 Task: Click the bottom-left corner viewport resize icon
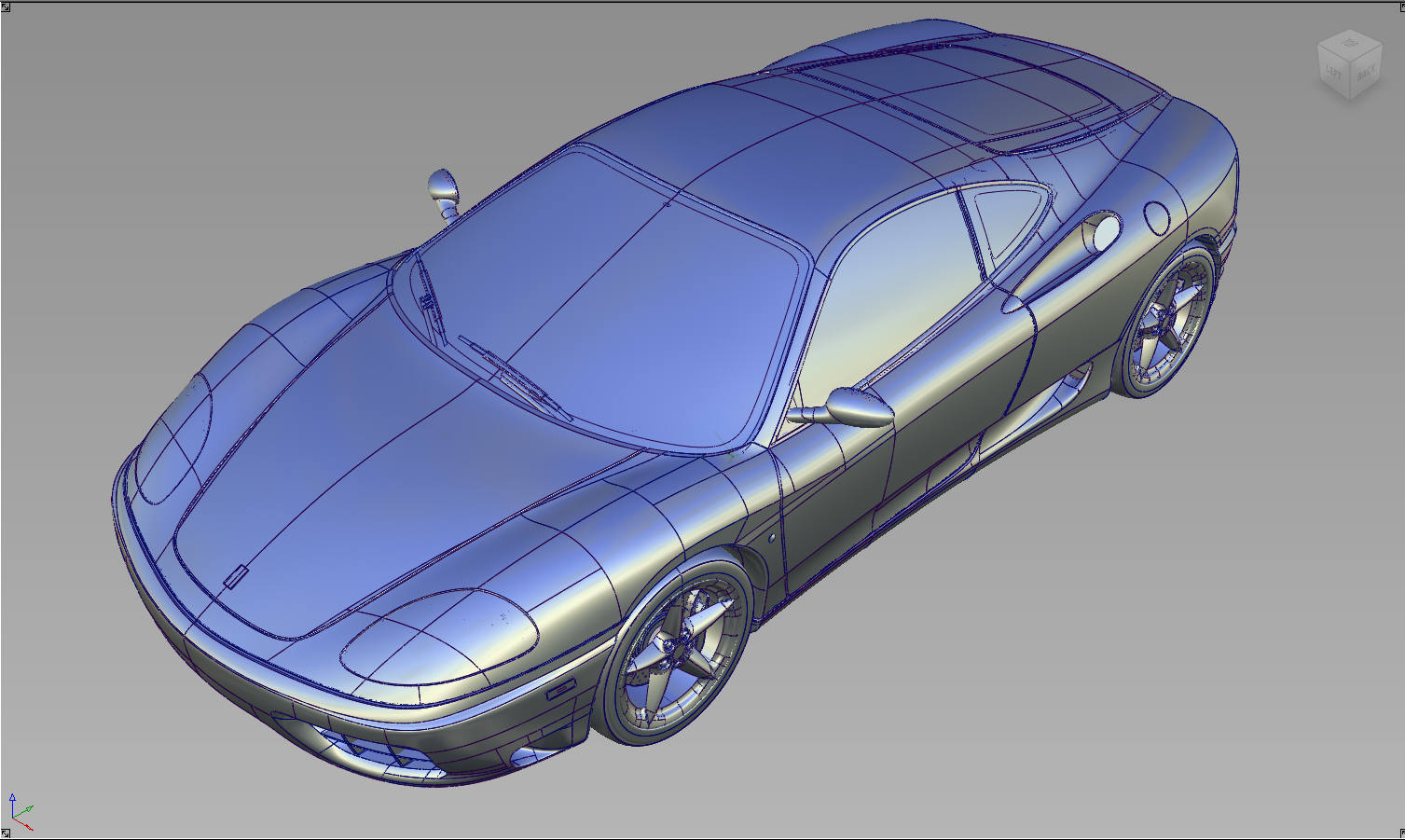pyautogui.click(x=5, y=833)
